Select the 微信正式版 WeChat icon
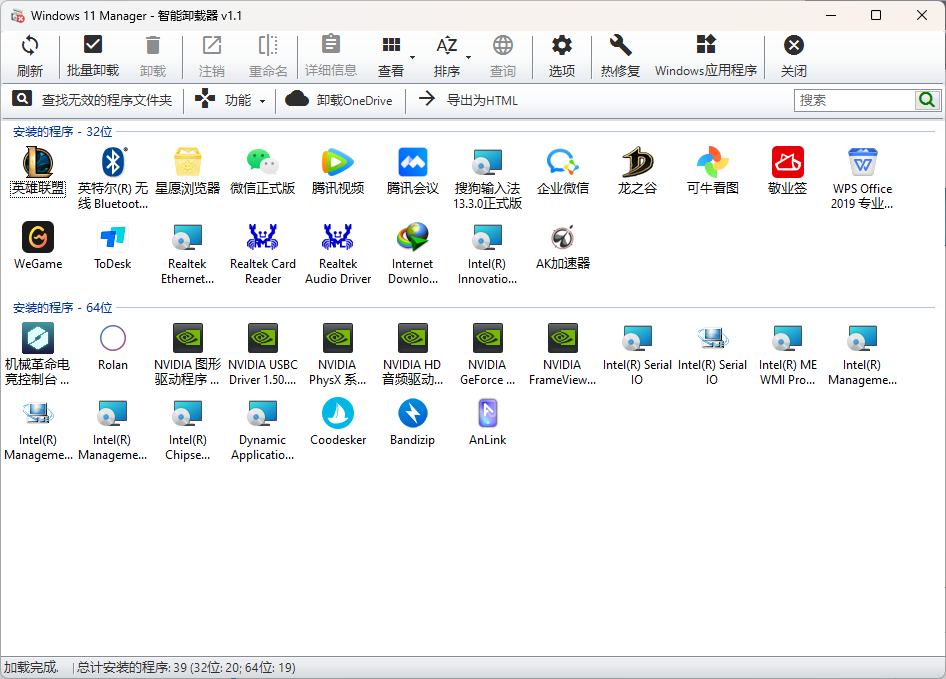The image size is (946, 679). click(x=262, y=163)
